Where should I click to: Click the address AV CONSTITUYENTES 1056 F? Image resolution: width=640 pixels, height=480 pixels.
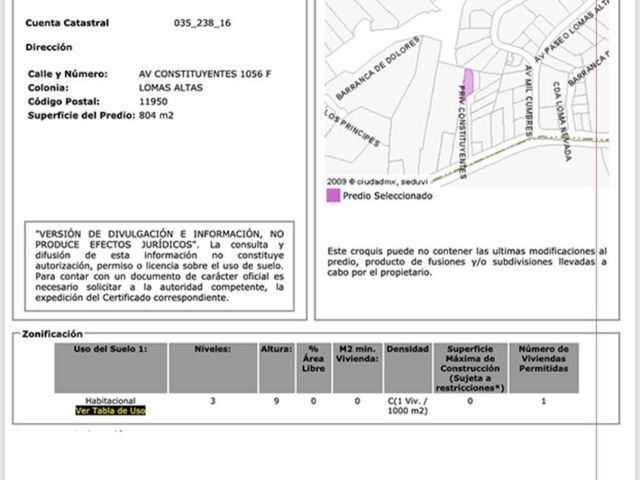tap(205, 74)
